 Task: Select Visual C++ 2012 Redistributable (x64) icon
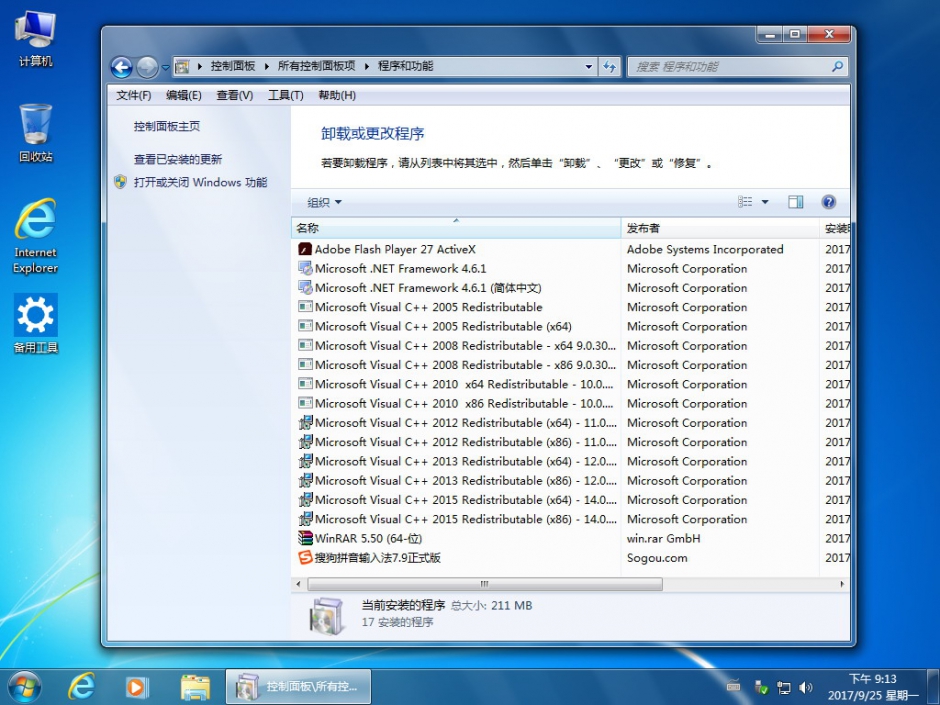[x=305, y=423]
